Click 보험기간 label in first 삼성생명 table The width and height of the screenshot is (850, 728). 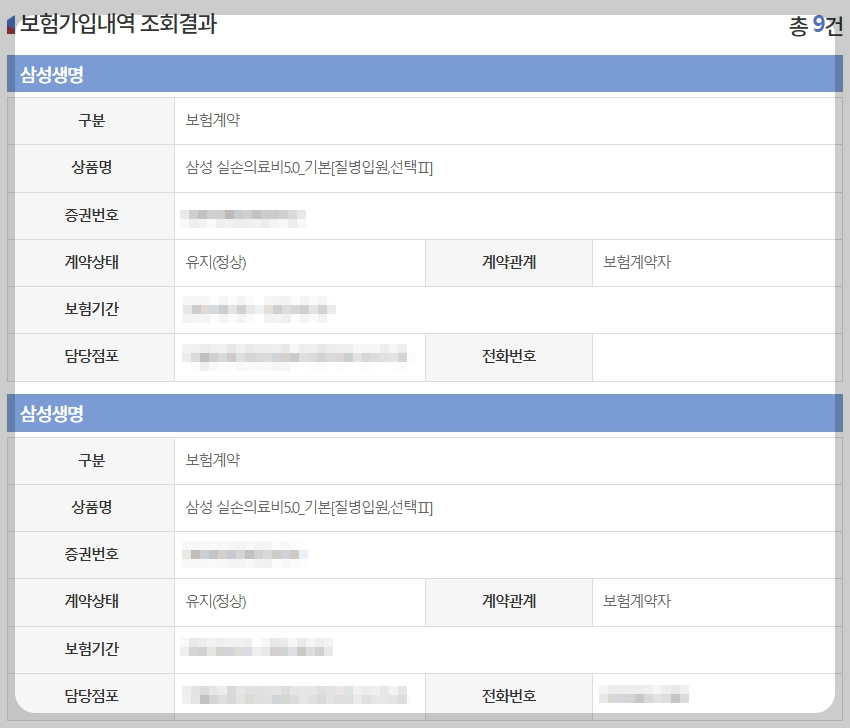(x=92, y=309)
